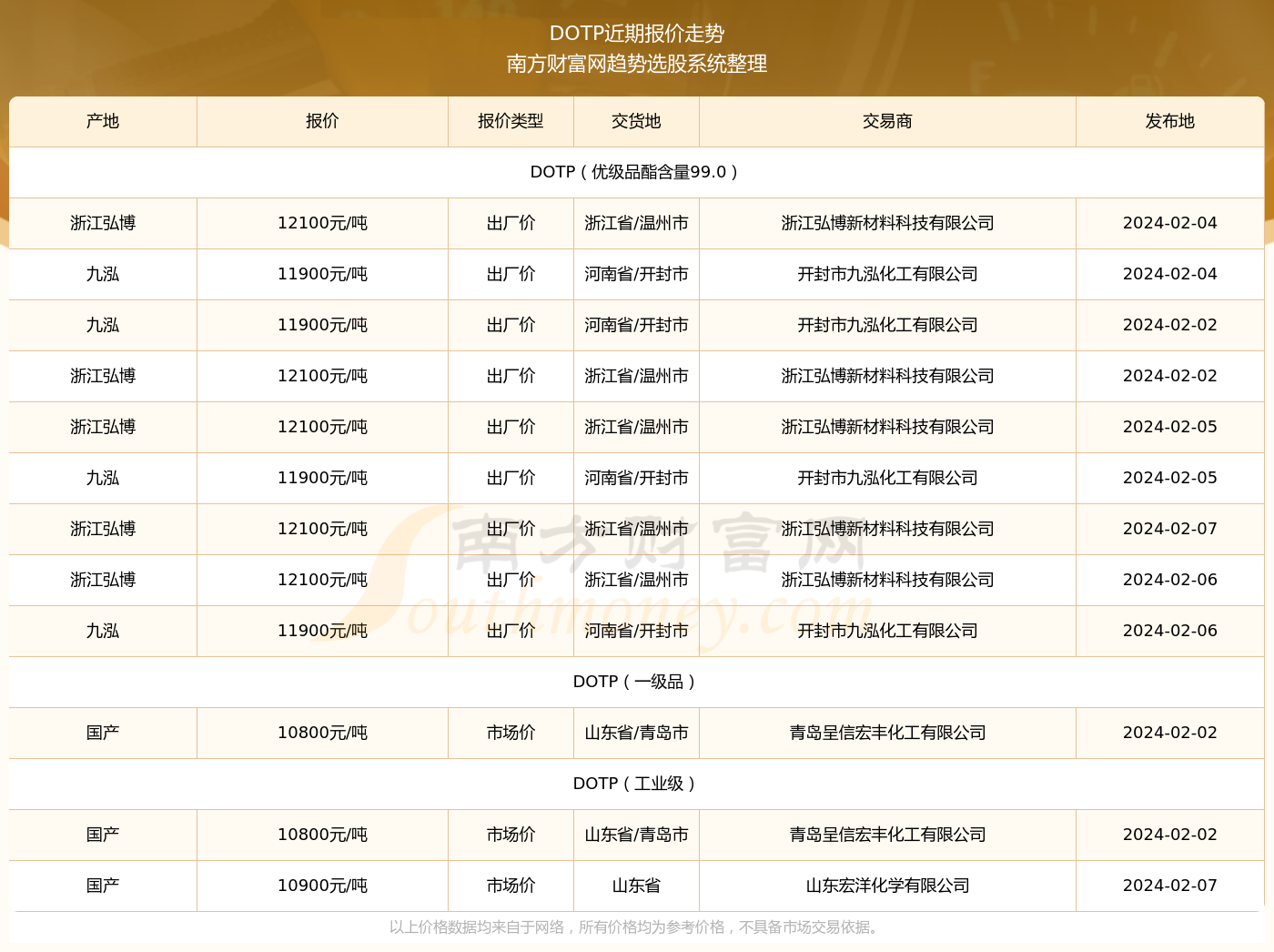Select the '交货地' column header
Image resolution: width=1274 pixels, height=952 pixels.
pyautogui.click(x=636, y=121)
